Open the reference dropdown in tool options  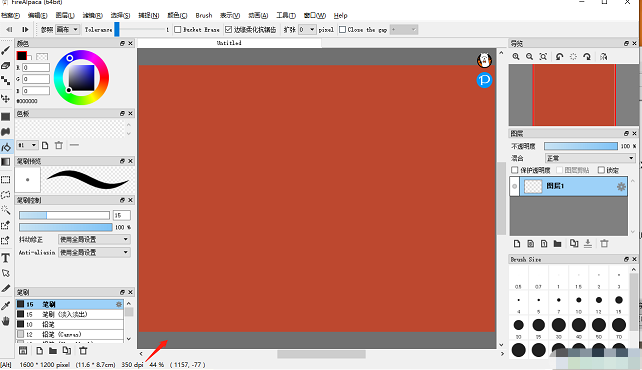[67, 29]
